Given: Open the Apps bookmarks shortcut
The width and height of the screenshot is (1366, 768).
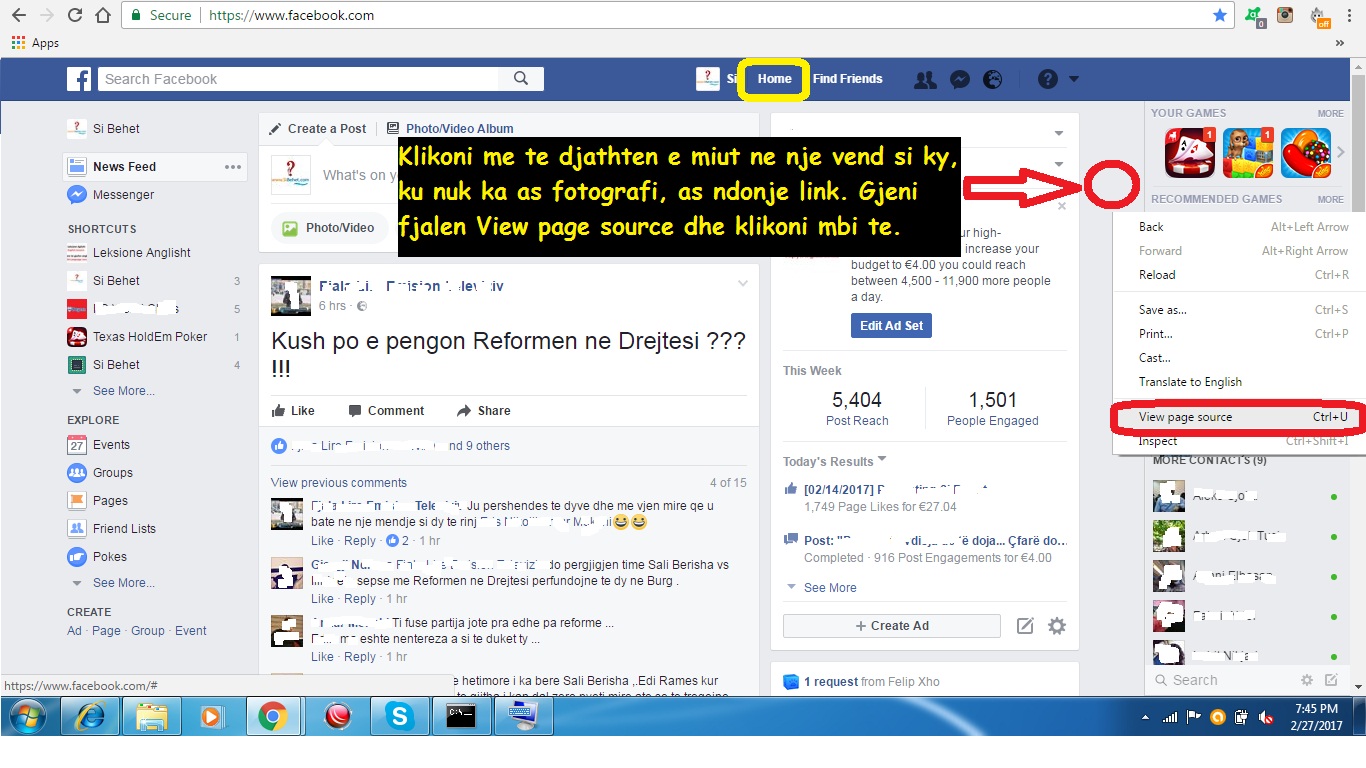Looking at the screenshot, I should click(x=35, y=43).
